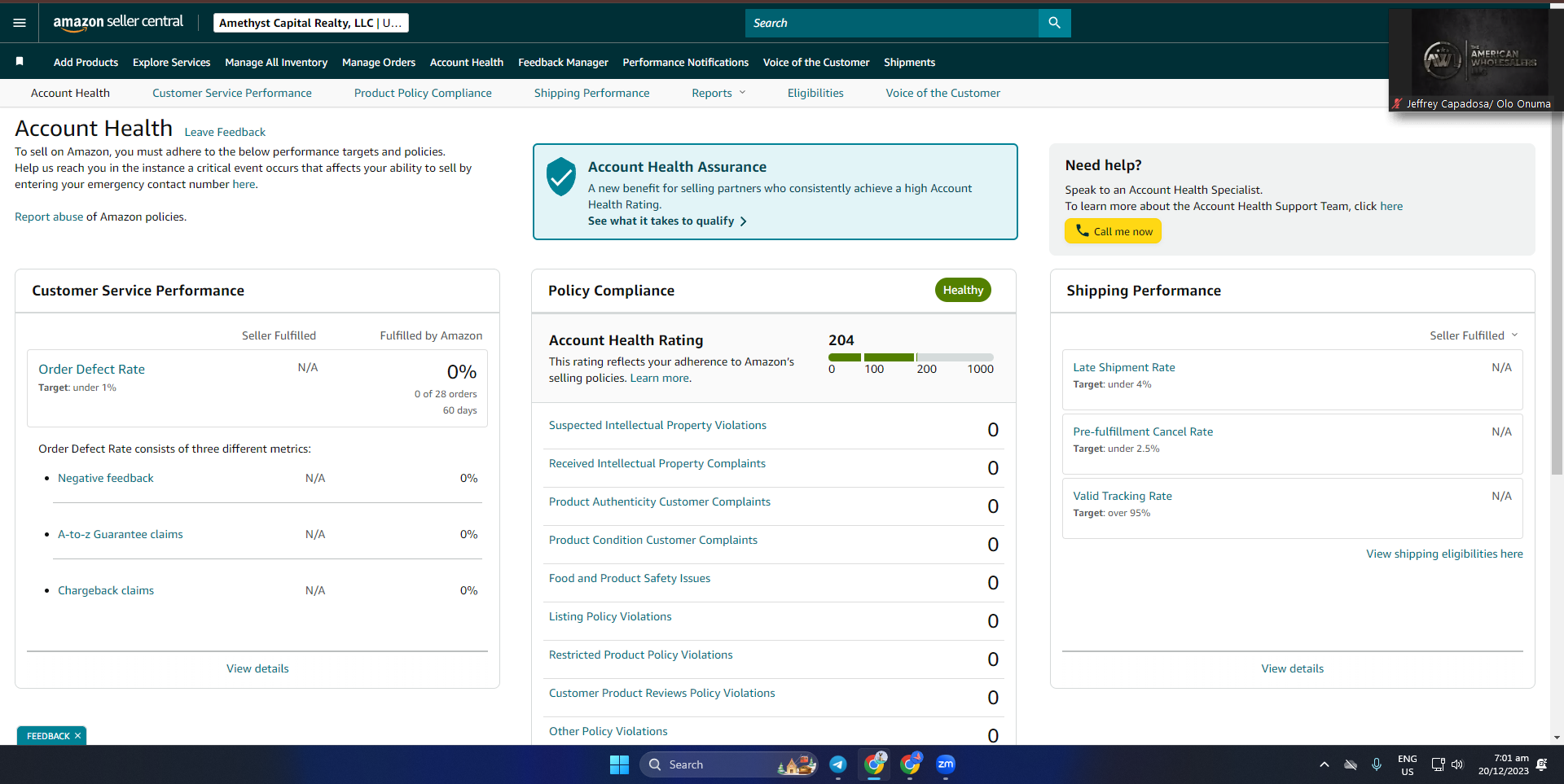Close the FEEDBACK tab with its X
Screen dimensions: 1564x784
[77, 736]
